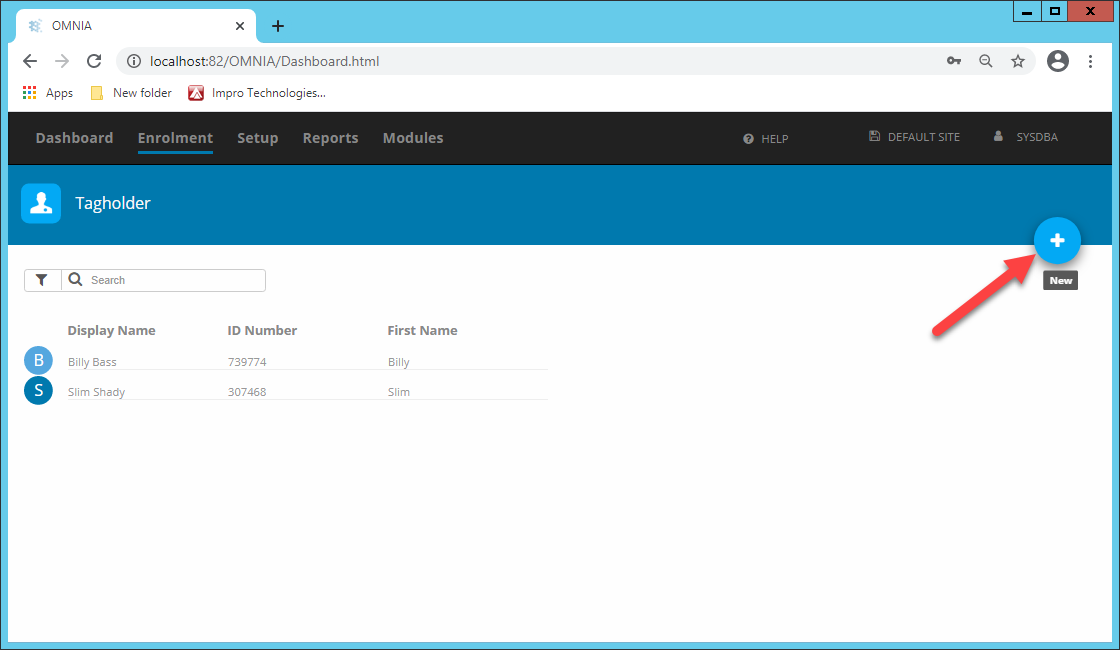This screenshot has height=650, width=1120.
Task: Open the Dashboard menu
Action: tap(74, 138)
